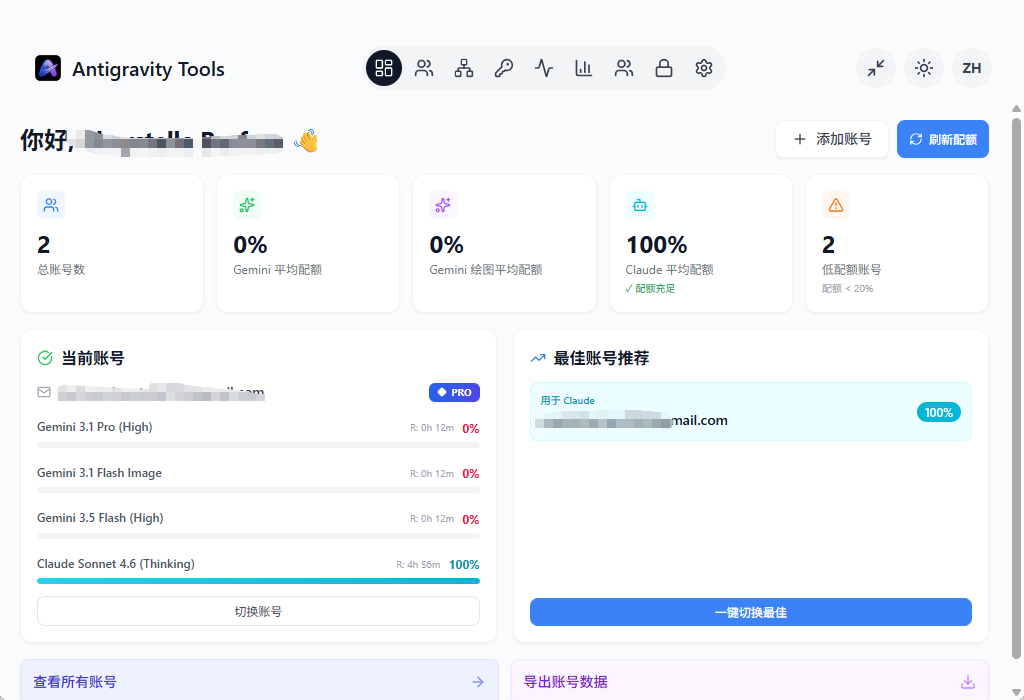Switch language with the ZH button
Viewport: 1024px width, 700px height.
tap(972, 68)
